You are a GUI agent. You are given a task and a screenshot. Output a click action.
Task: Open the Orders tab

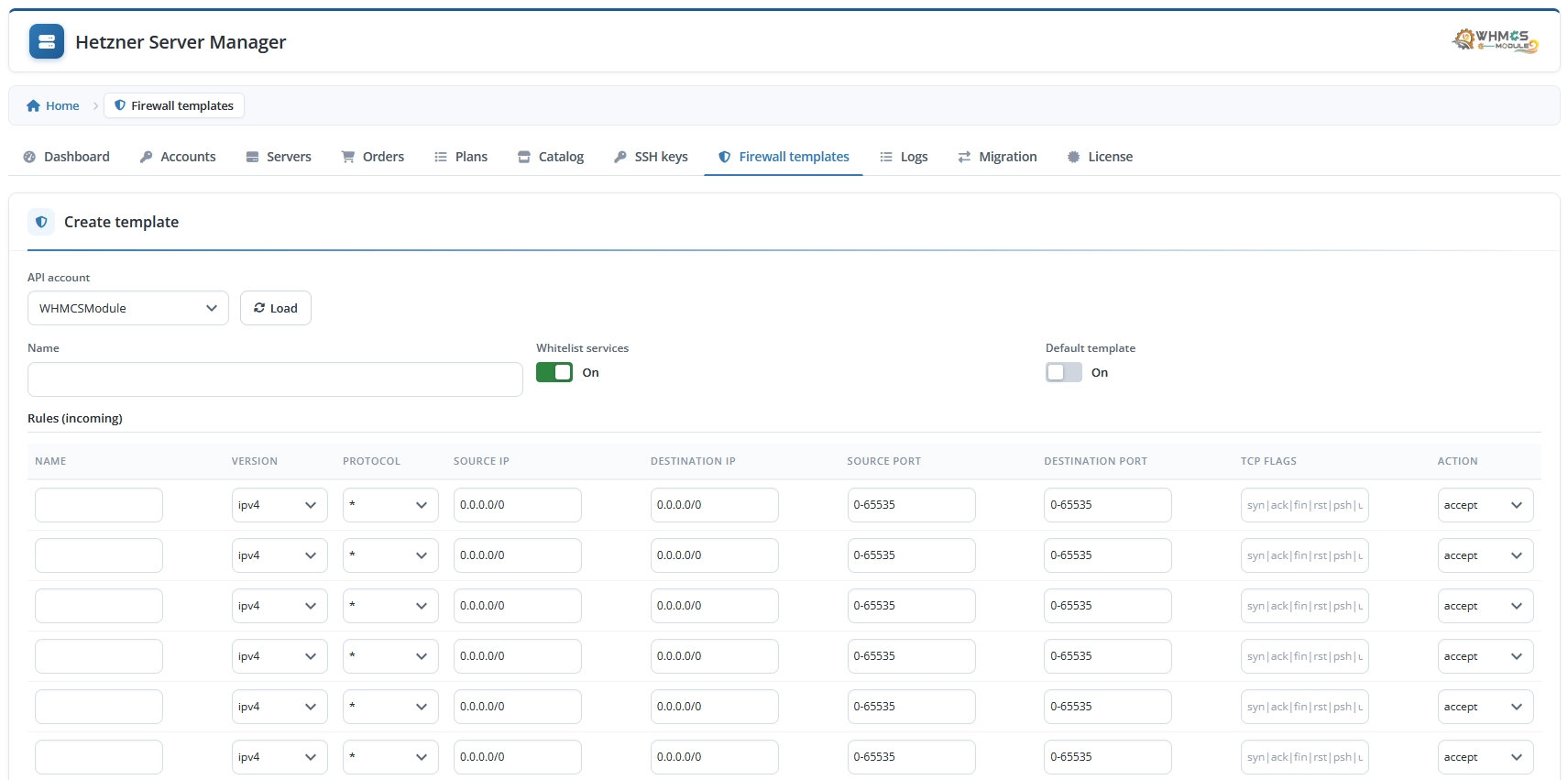[373, 157]
